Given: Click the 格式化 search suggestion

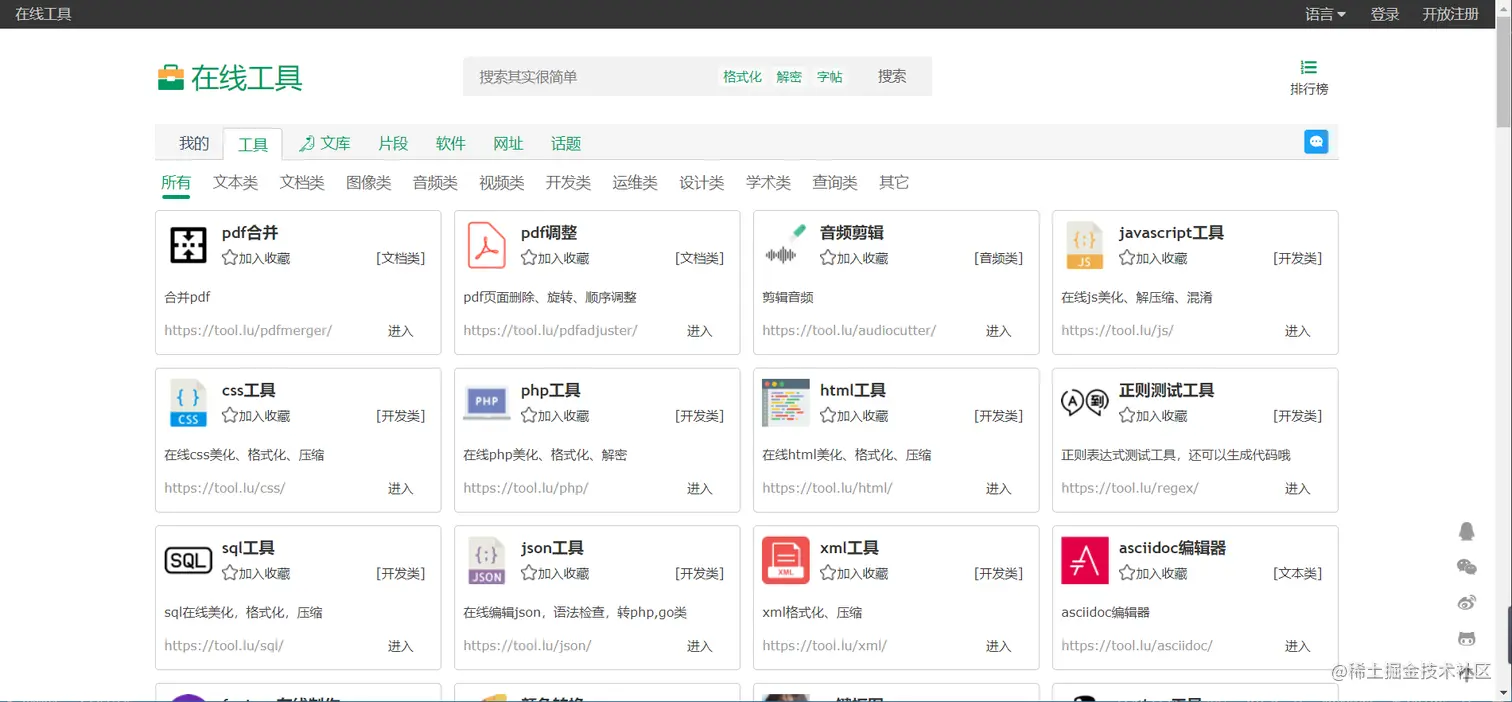Looking at the screenshot, I should tap(742, 77).
